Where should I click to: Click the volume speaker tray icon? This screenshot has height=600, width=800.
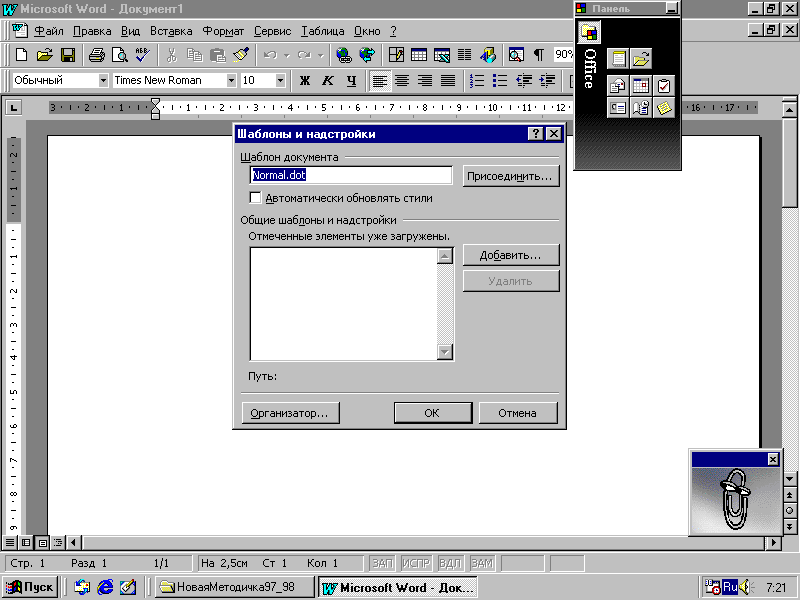(x=746, y=587)
